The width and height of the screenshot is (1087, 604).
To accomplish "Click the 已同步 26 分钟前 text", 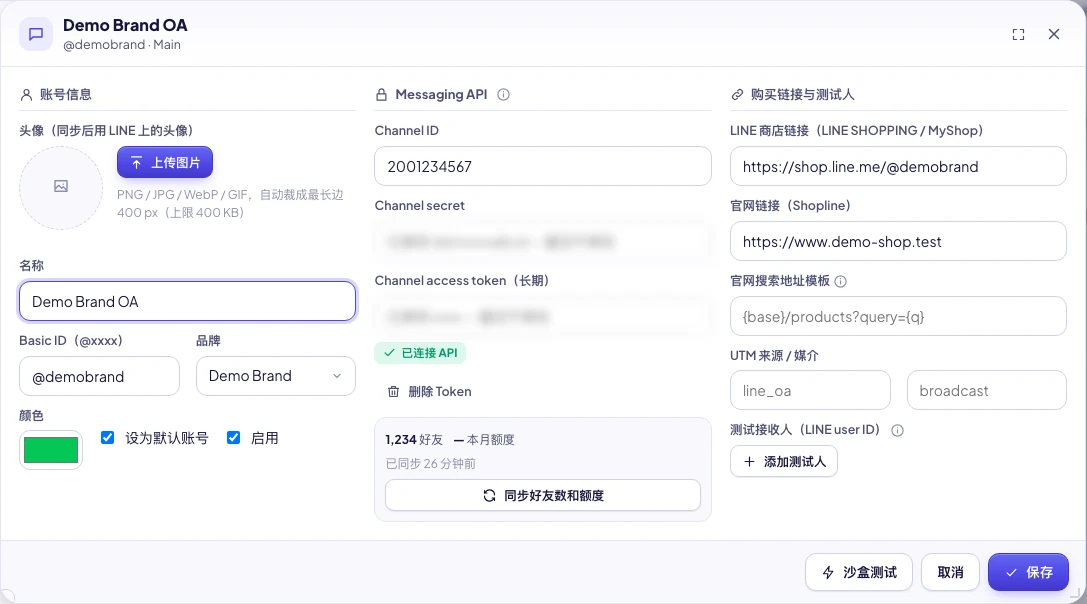I will (x=431, y=463).
